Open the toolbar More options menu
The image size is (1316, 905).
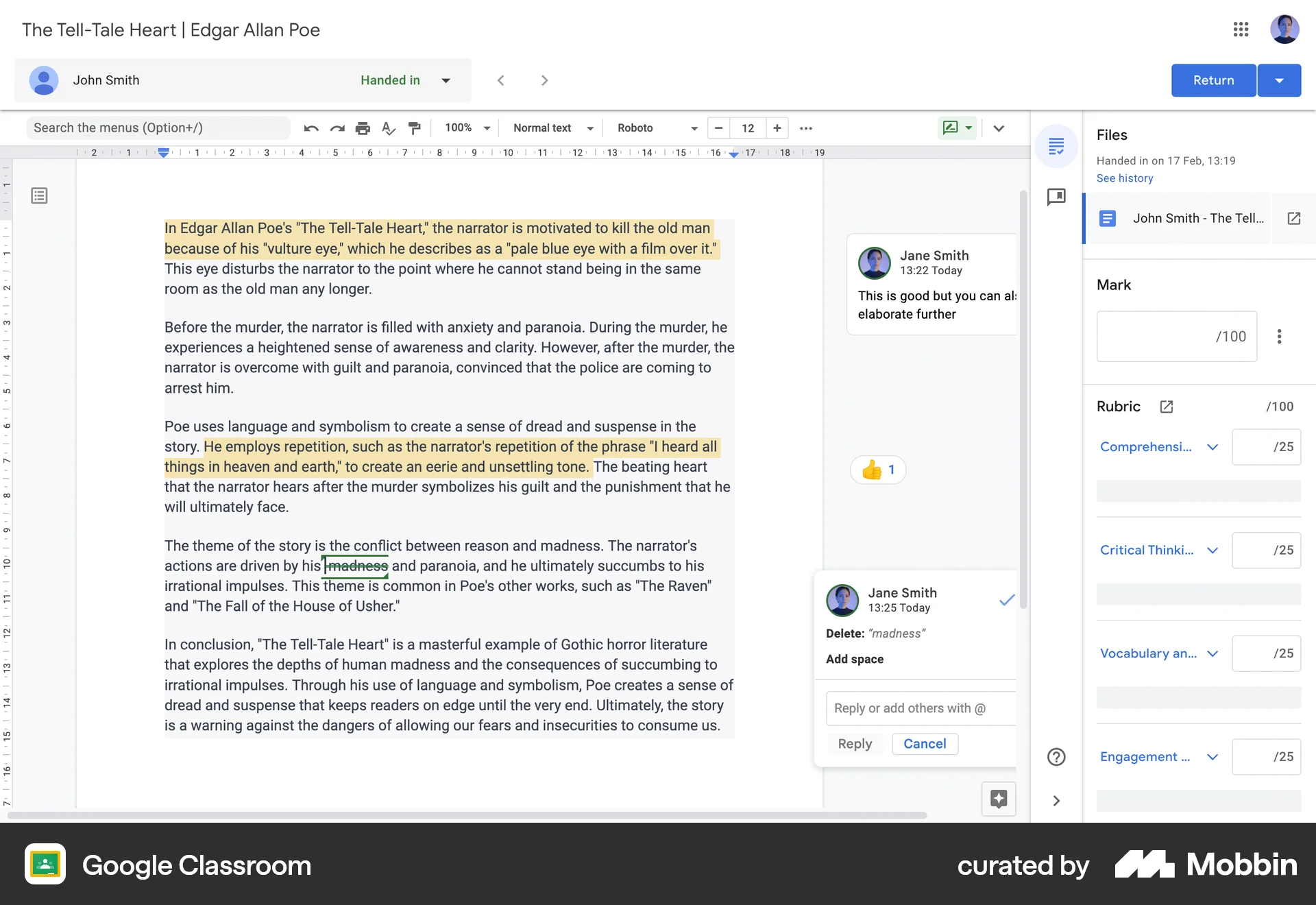[805, 128]
